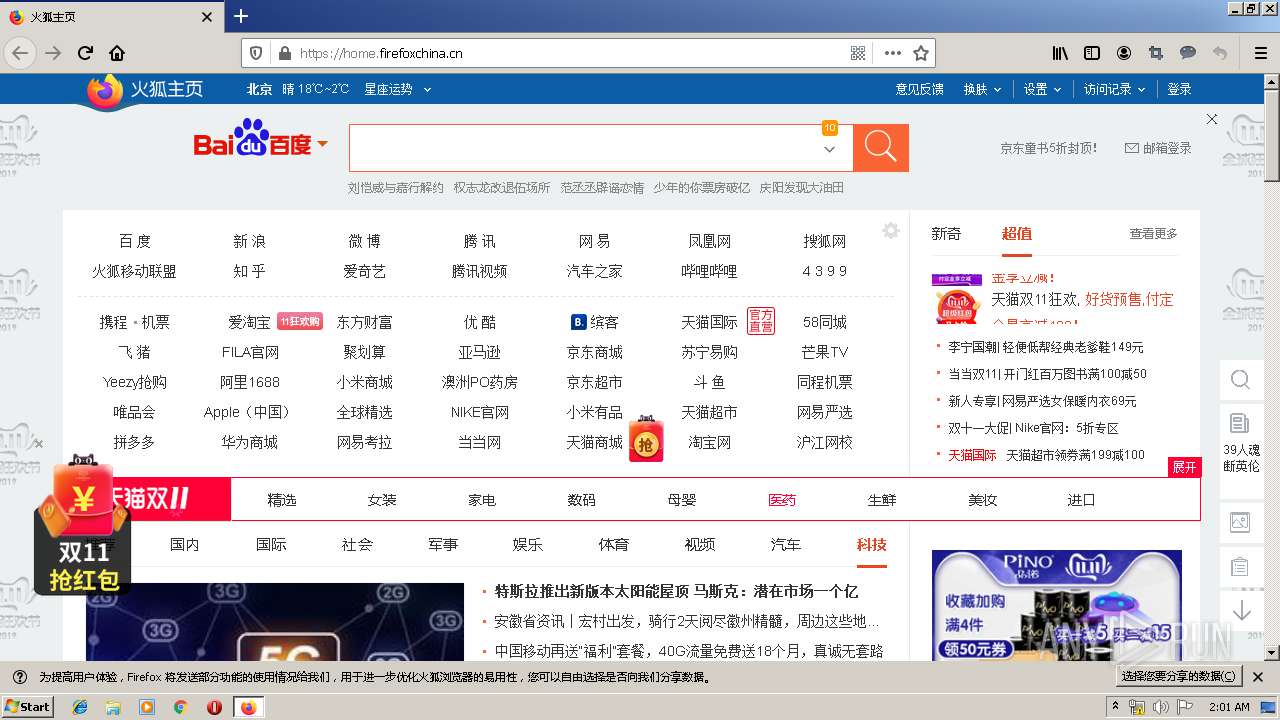1280x720 pixels.
Task: Click the sidebar down arrow icon
Action: pos(1241,610)
